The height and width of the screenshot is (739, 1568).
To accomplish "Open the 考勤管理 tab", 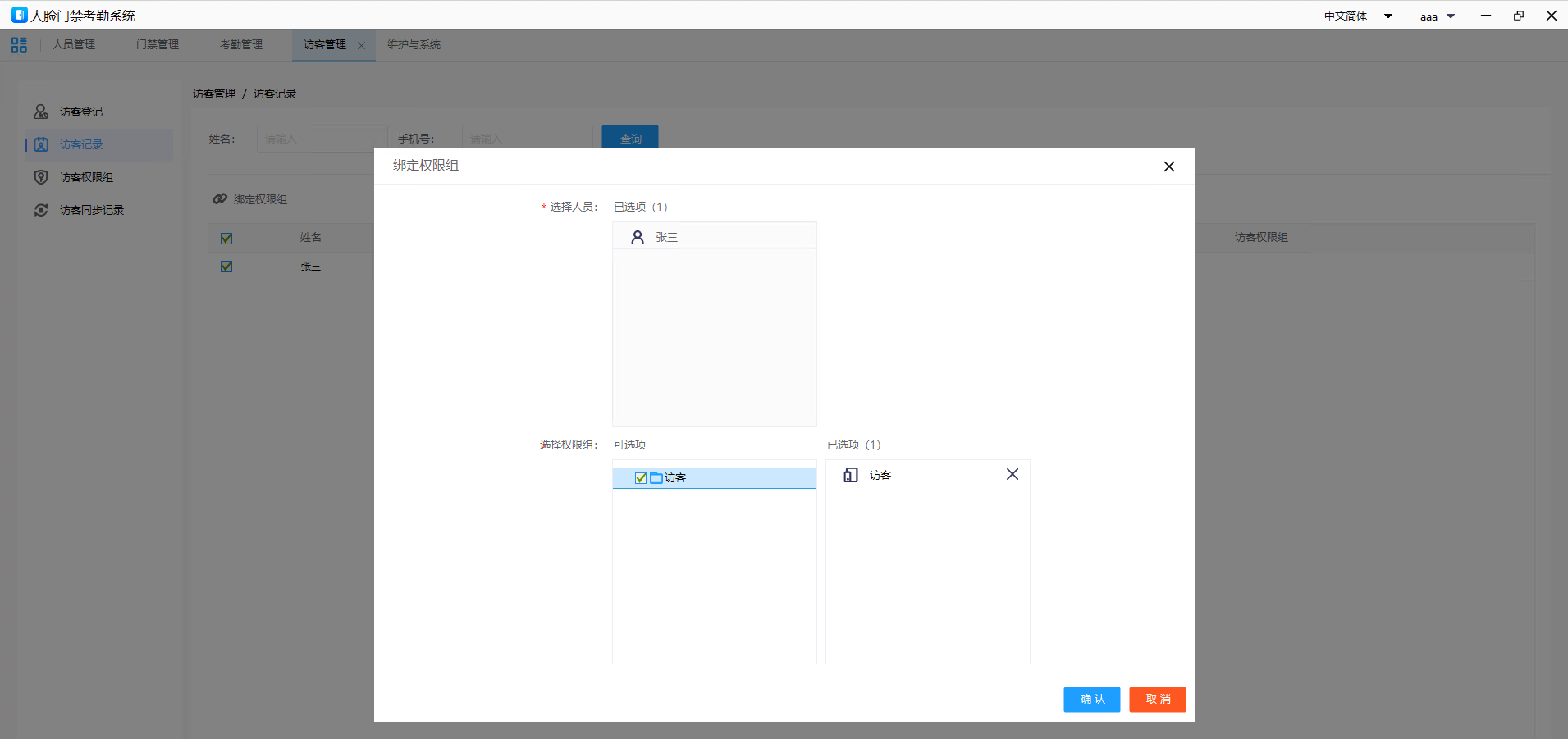I will (241, 45).
